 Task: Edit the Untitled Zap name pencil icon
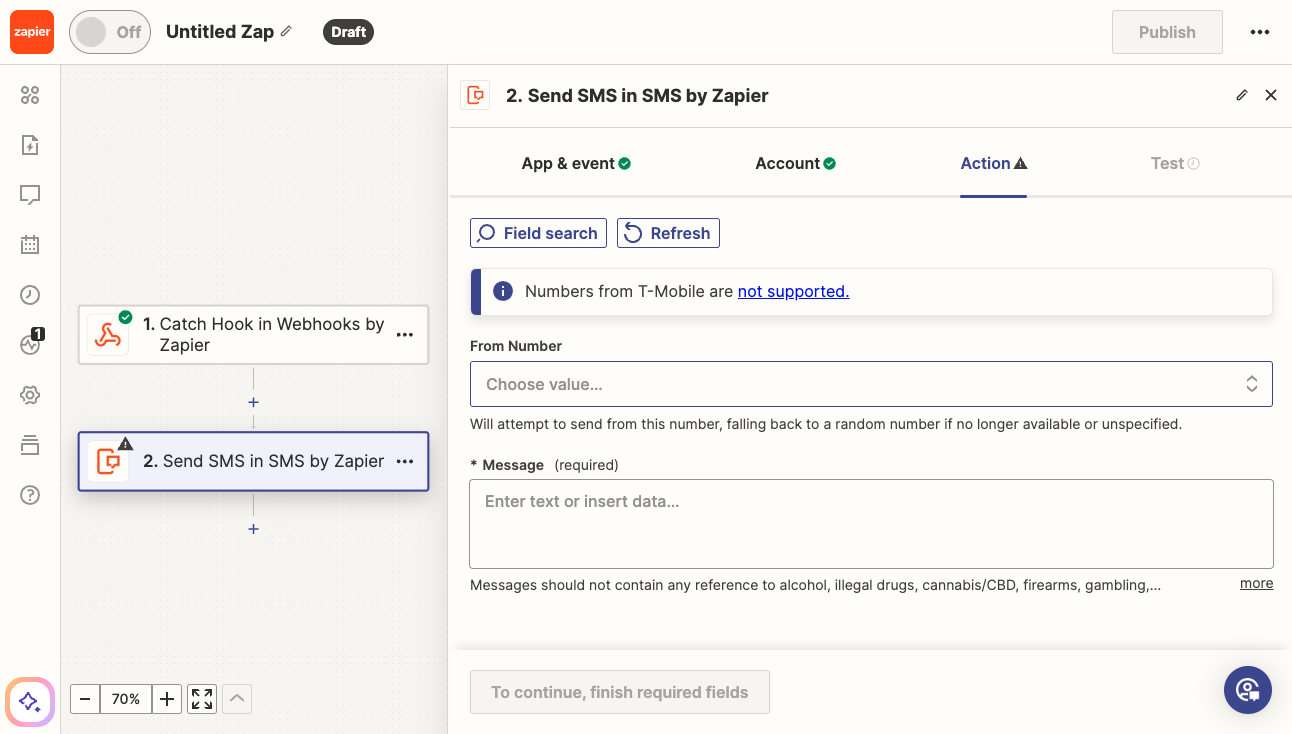(x=286, y=31)
